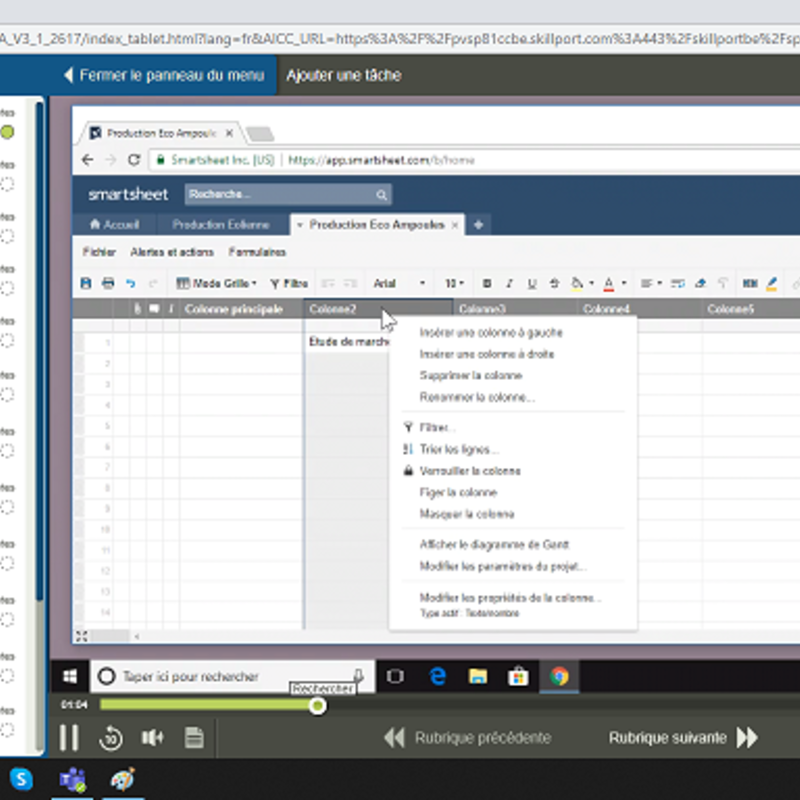800x800 pixels.
Task: Click the outdent icon beside Filtre
Action: [x=328, y=283]
